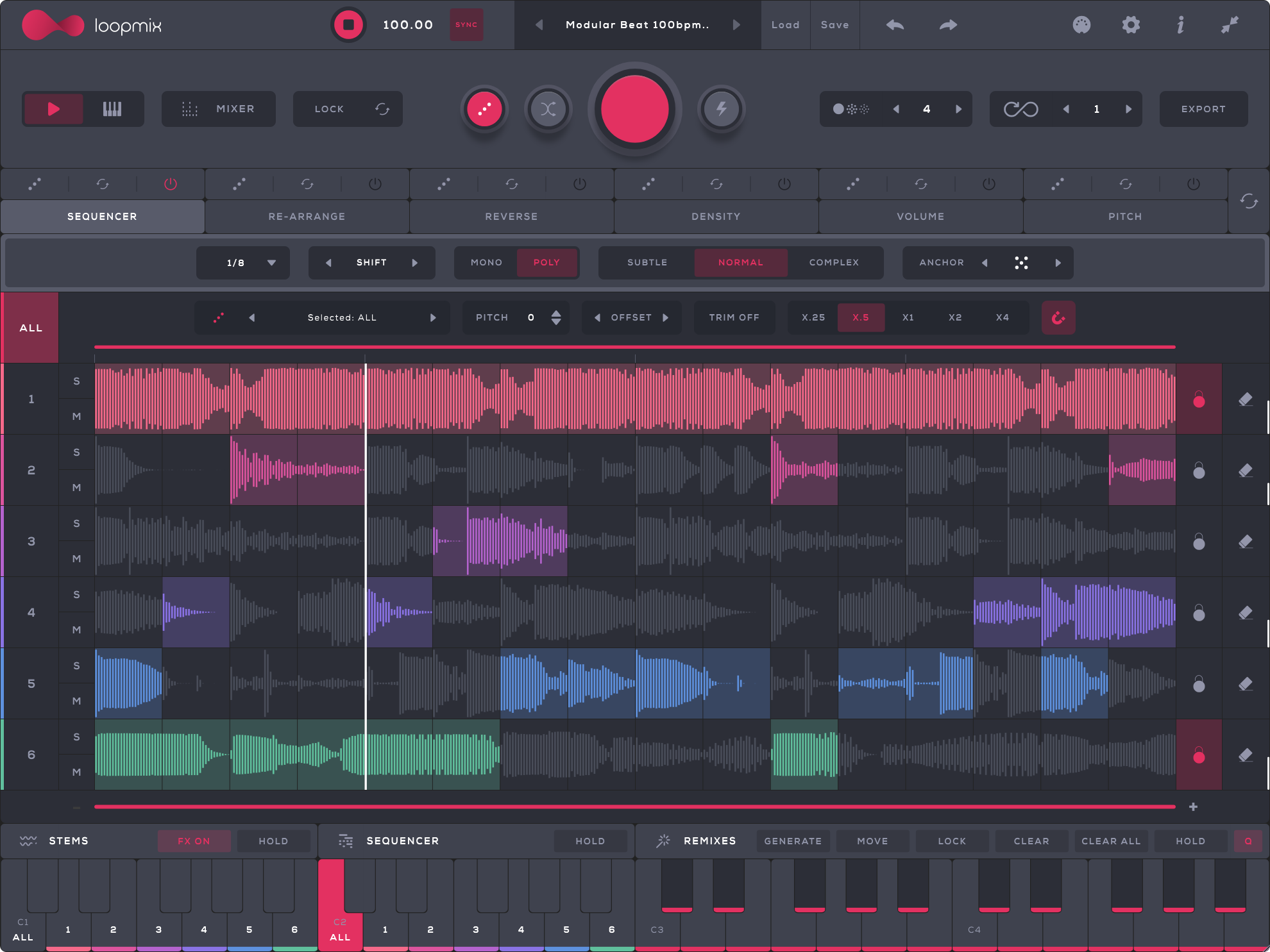
Task: Open the 1/8 rate dropdown
Action: click(x=242, y=262)
